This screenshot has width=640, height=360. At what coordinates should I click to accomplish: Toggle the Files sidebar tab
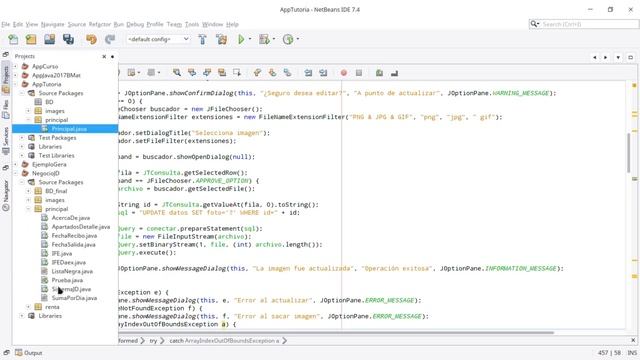[x=6, y=109]
